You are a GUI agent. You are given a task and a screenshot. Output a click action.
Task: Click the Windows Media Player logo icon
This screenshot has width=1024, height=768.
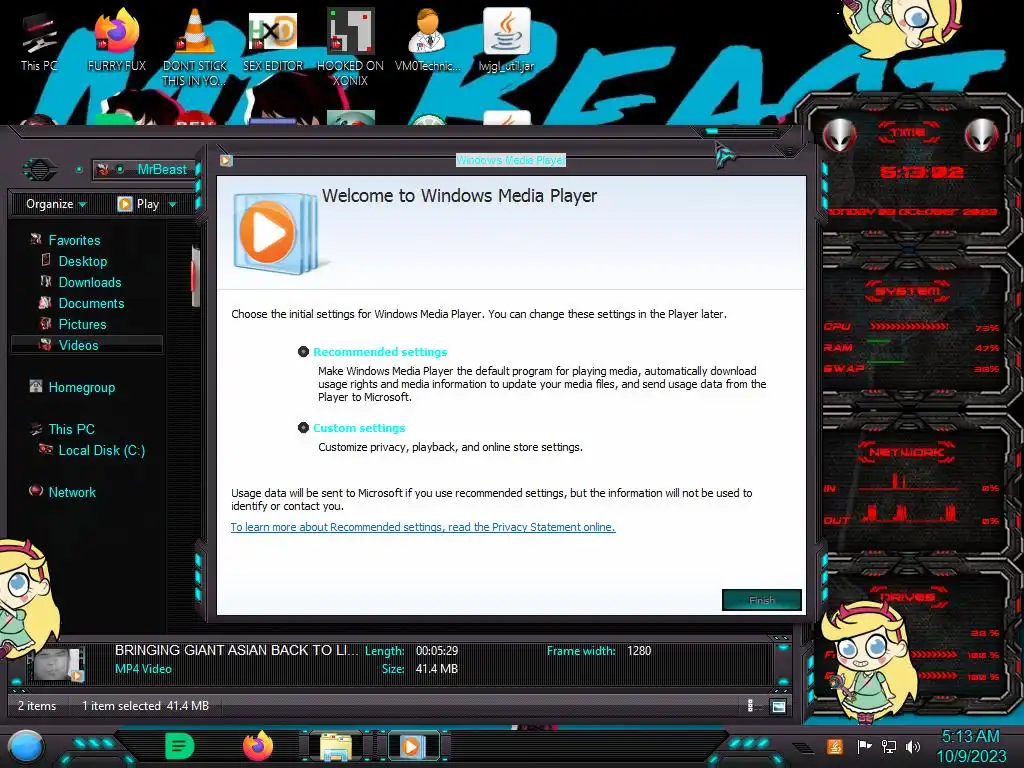(276, 233)
